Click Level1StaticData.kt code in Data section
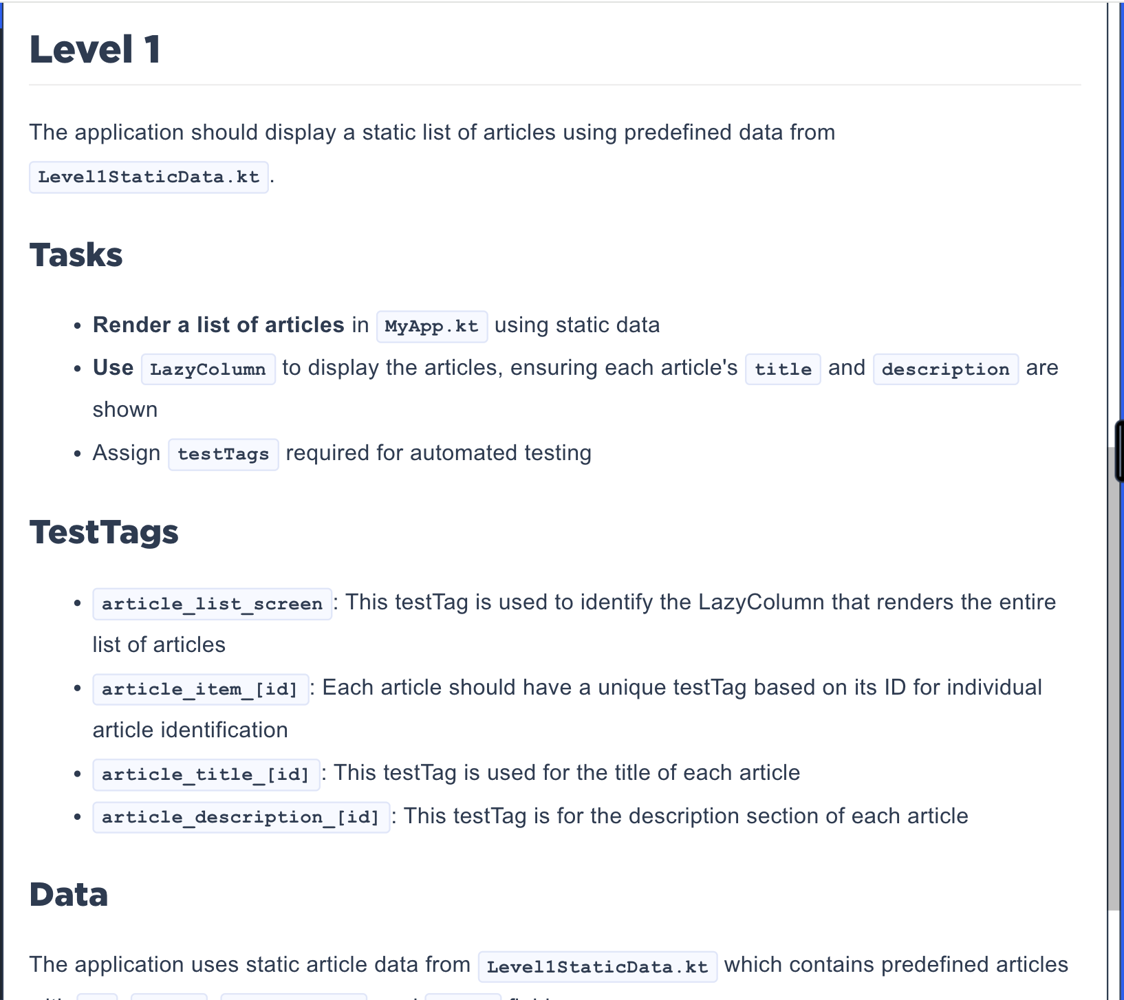The width and height of the screenshot is (1124, 1000). click(597, 966)
